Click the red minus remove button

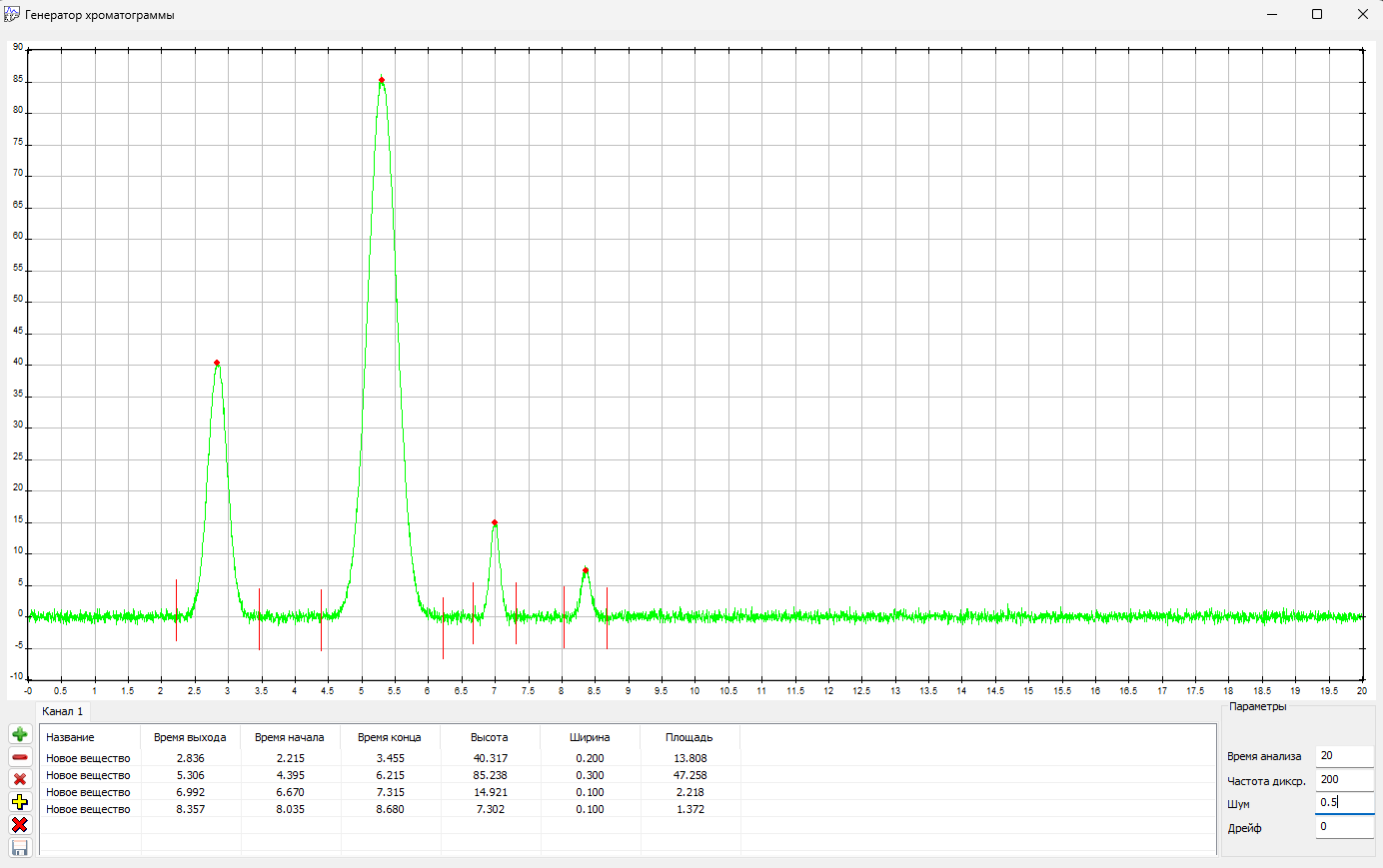[19, 757]
